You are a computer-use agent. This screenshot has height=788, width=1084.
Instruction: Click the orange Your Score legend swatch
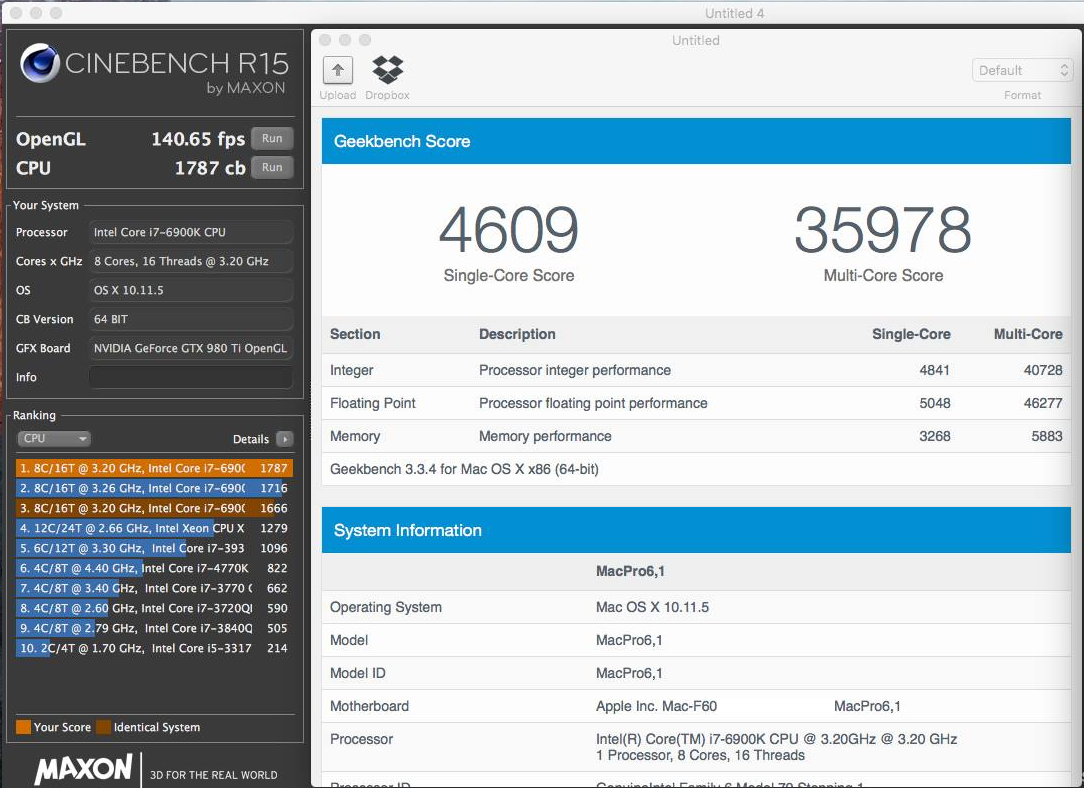(24, 726)
